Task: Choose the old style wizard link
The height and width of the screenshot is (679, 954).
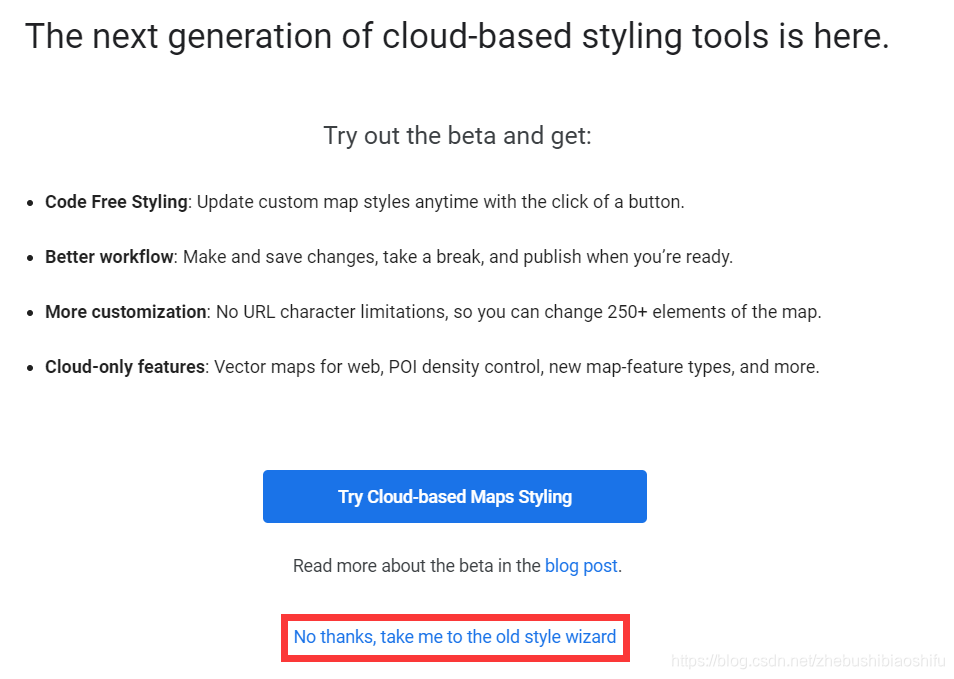Action: [455, 637]
